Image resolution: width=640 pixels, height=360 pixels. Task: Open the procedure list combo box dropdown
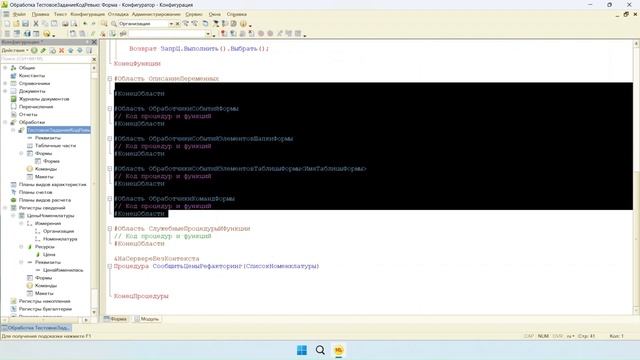pyautogui.click(x=207, y=33)
